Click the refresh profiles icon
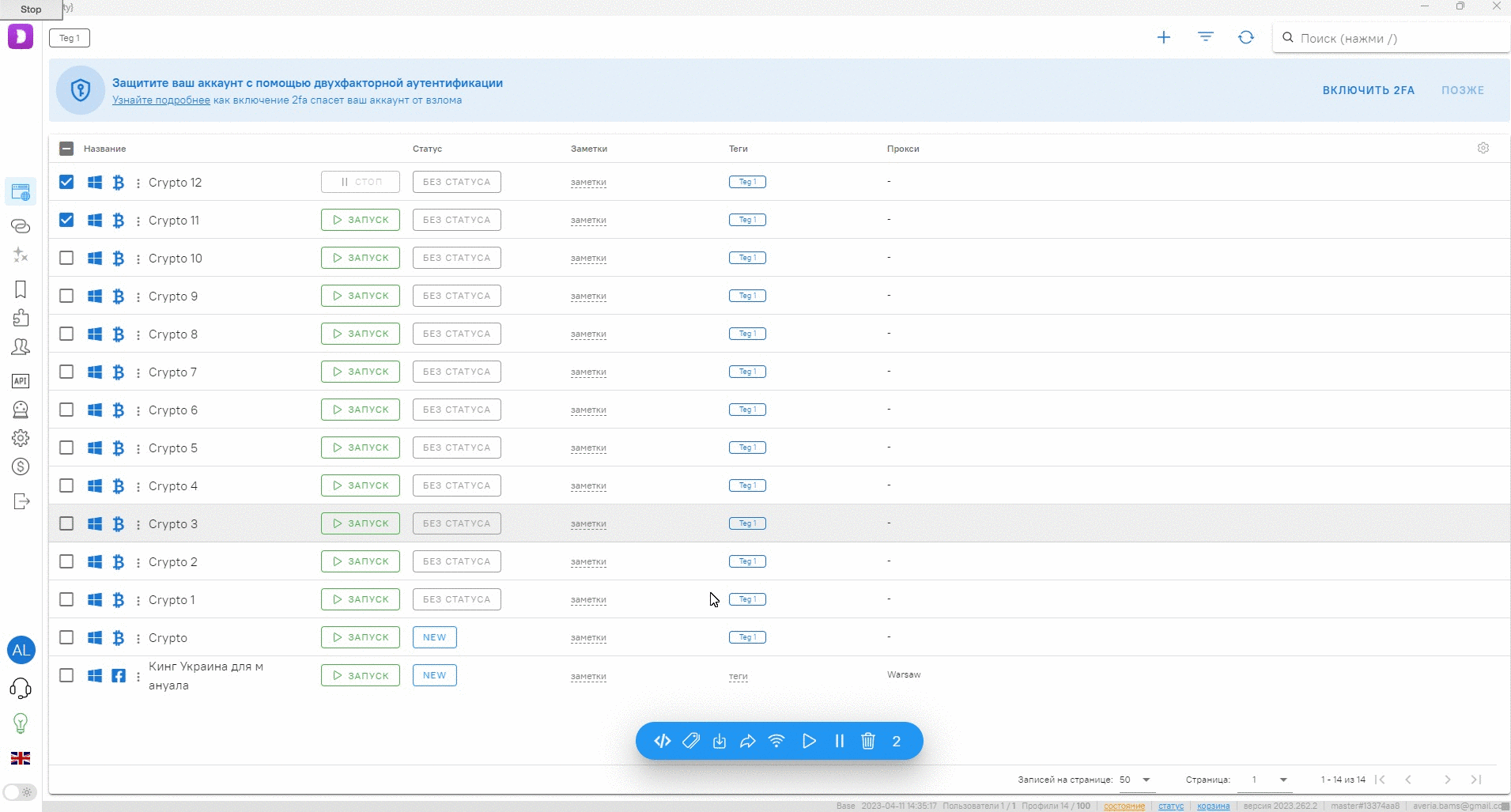This screenshot has width=1511, height=812. 1246,37
